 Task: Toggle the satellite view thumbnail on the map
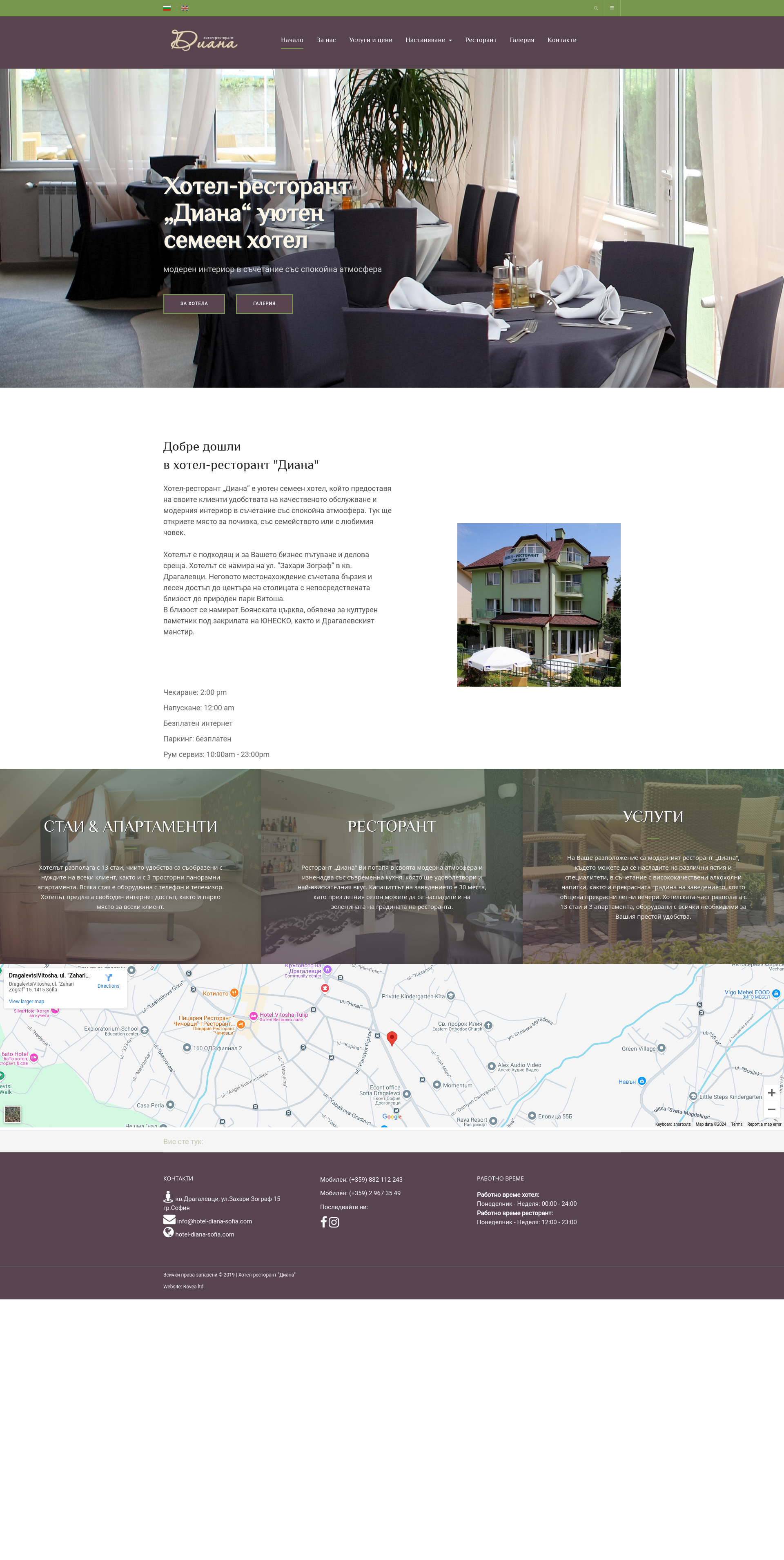(x=13, y=1114)
